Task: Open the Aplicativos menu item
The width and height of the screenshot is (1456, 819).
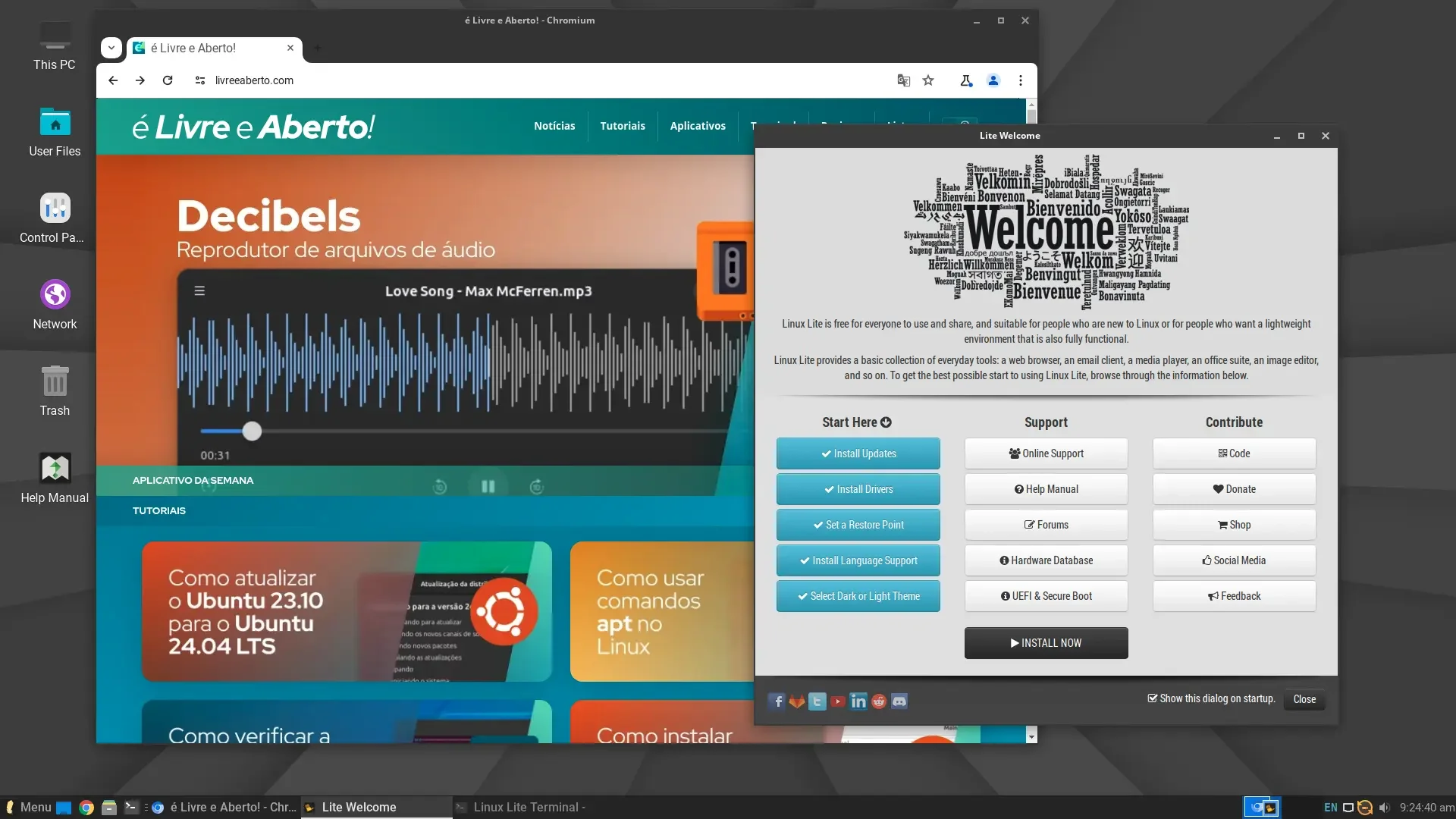Action: (698, 126)
